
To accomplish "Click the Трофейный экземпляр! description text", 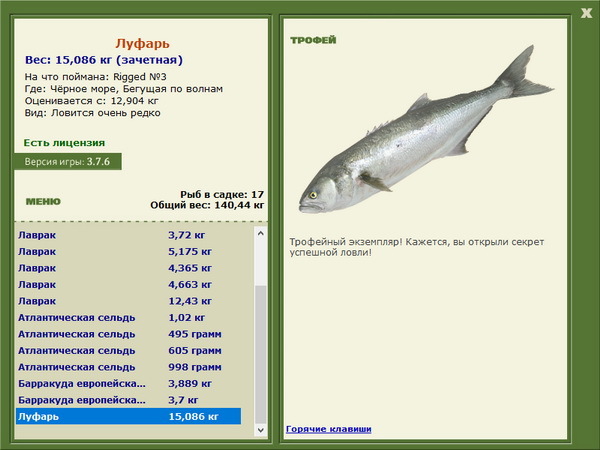I will 416,247.
